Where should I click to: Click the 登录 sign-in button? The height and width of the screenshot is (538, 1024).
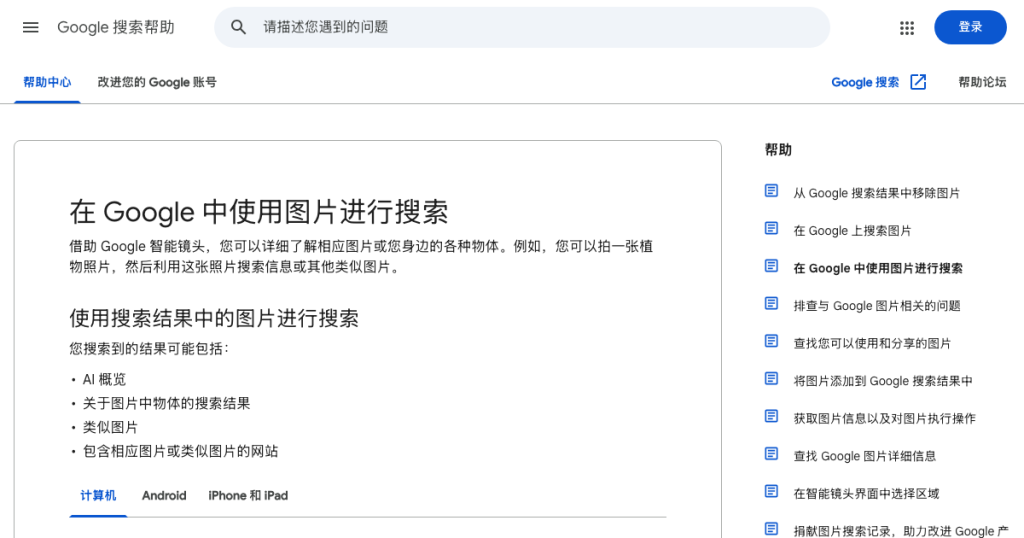970,27
